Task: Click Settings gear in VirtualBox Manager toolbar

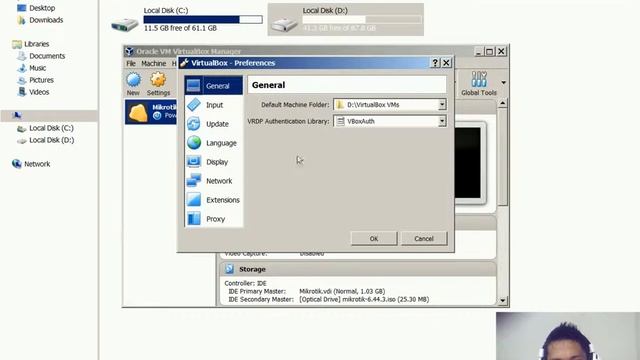Action: 158,80
